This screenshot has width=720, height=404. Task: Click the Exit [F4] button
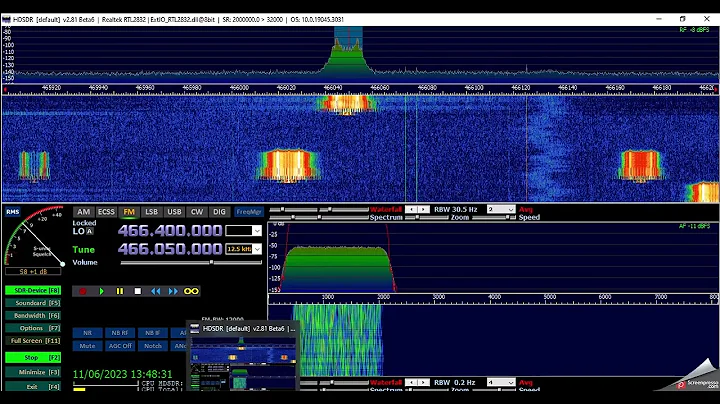[x=33, y=387]
